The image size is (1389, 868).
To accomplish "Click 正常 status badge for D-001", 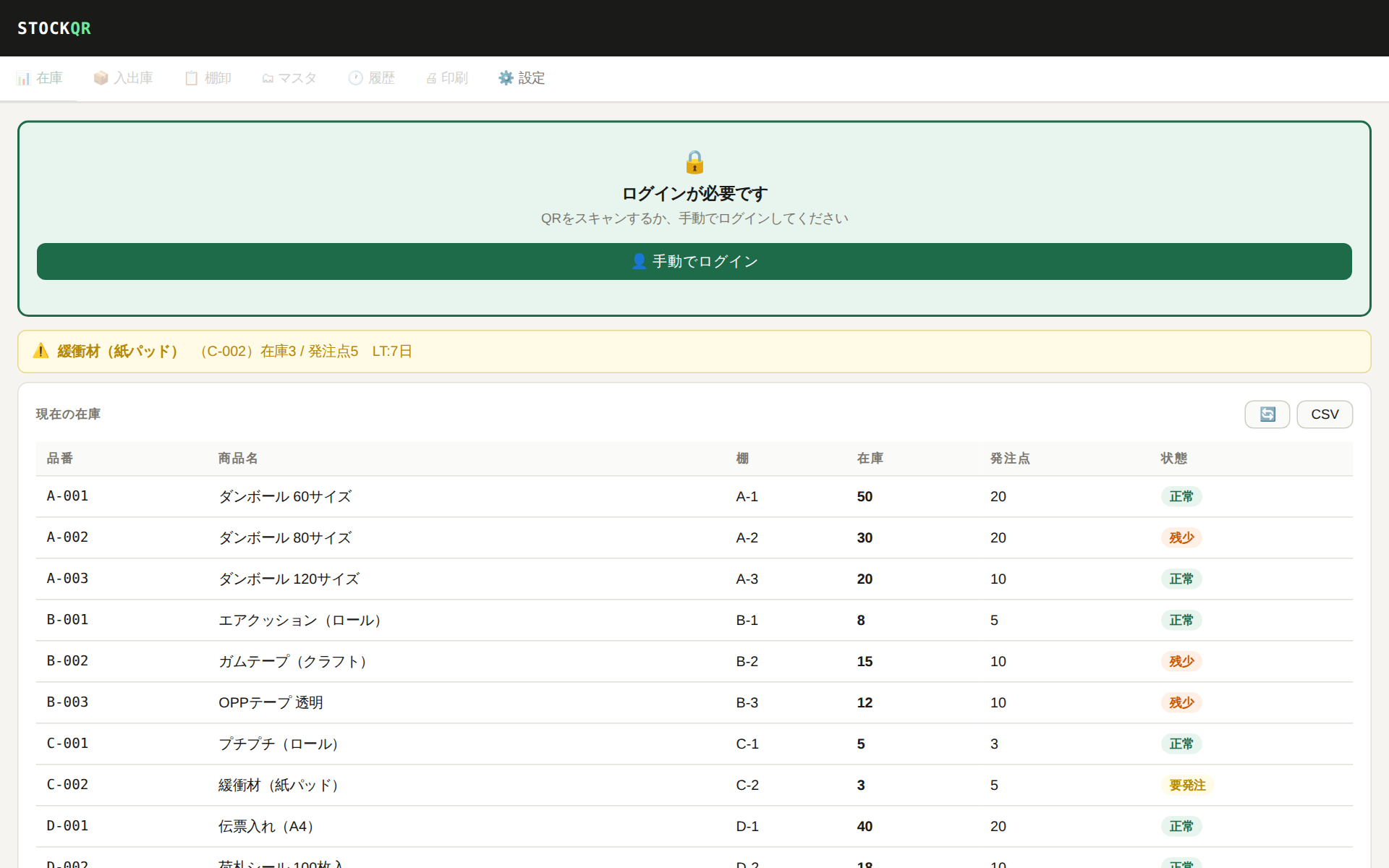I will [1181, 826].
